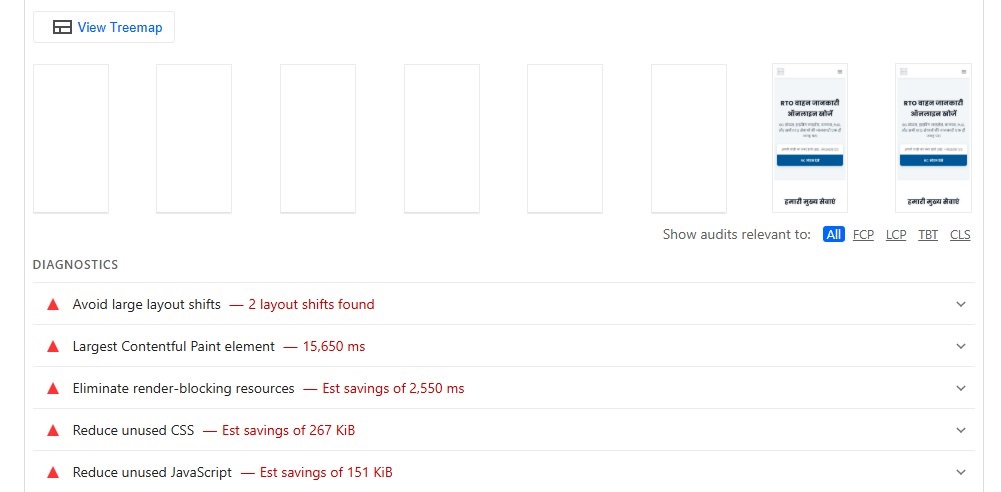Filter audits by LCP
This screenshot has width=1001, height=492.
pyautogui.click(x=896, y=235)
